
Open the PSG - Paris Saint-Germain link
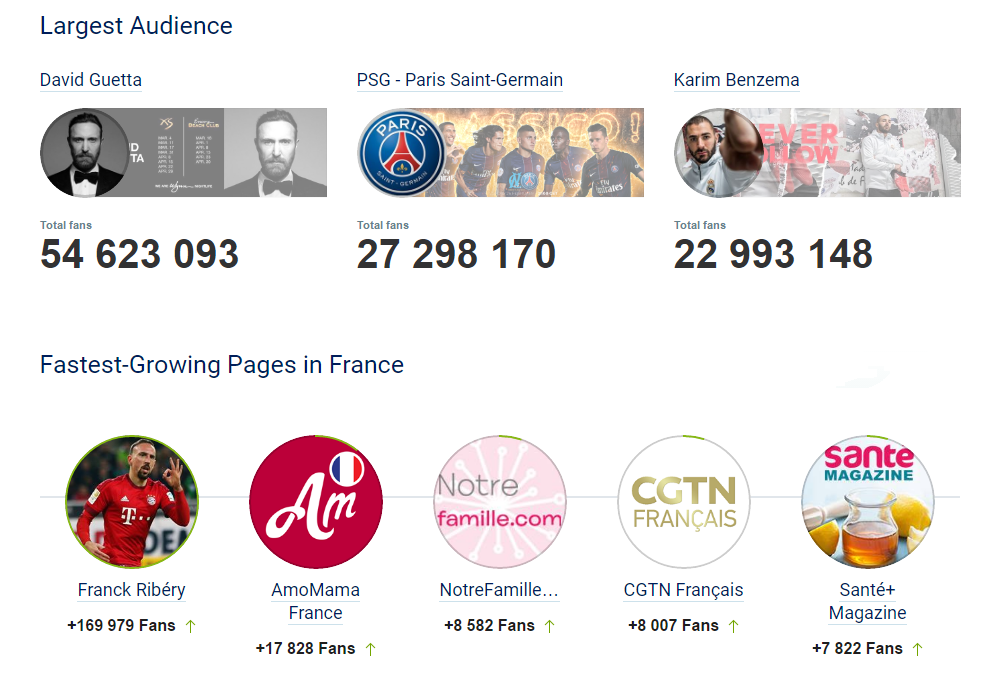click(x=460, y=80)
